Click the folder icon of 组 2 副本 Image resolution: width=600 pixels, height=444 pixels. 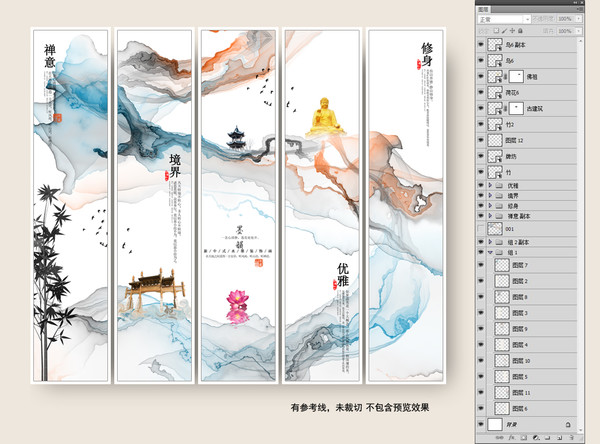pyautogui.click(x=499, y=242)
